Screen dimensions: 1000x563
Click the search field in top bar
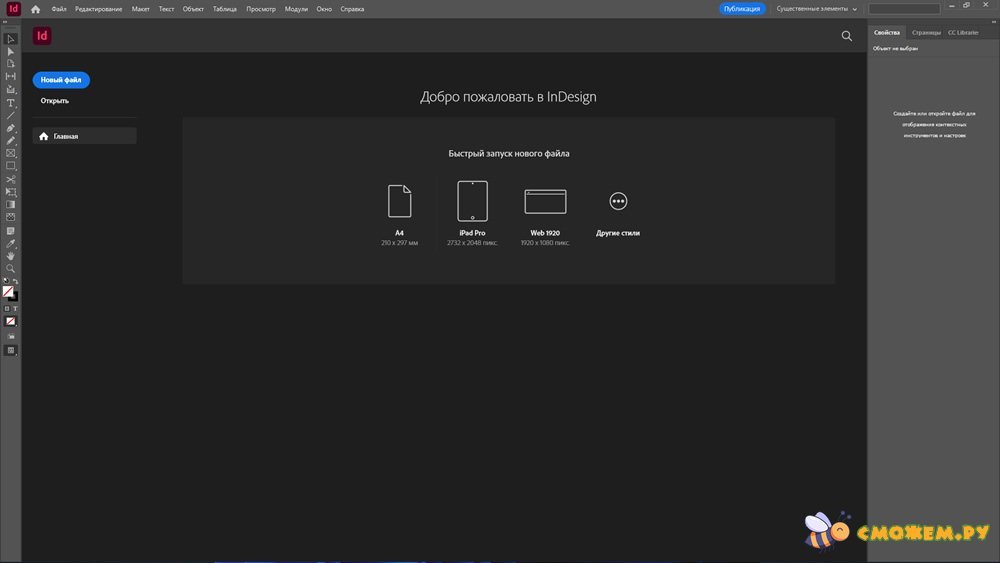point(903,9)
